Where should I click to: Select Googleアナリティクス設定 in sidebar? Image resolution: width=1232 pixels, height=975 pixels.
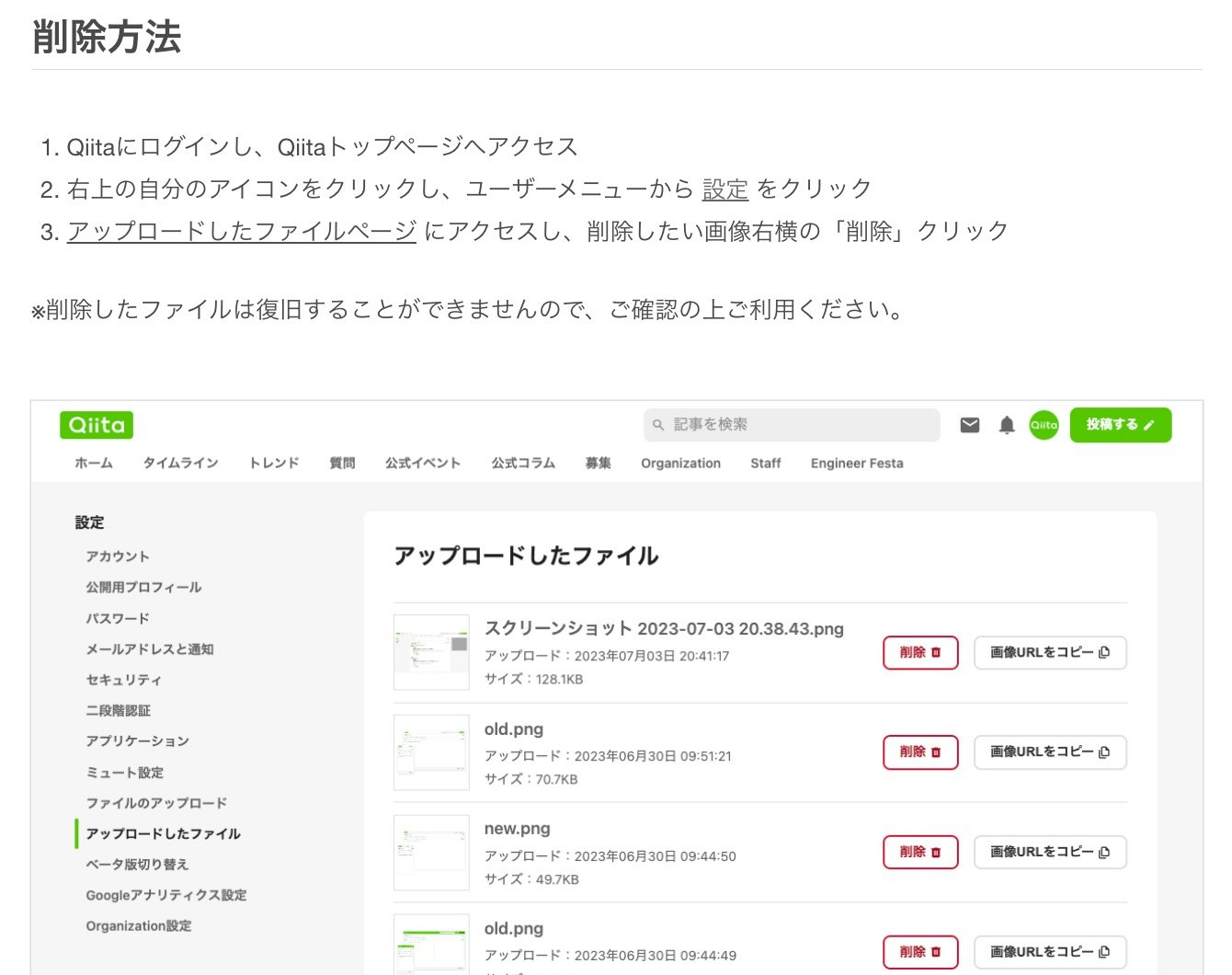pos(166,895)
